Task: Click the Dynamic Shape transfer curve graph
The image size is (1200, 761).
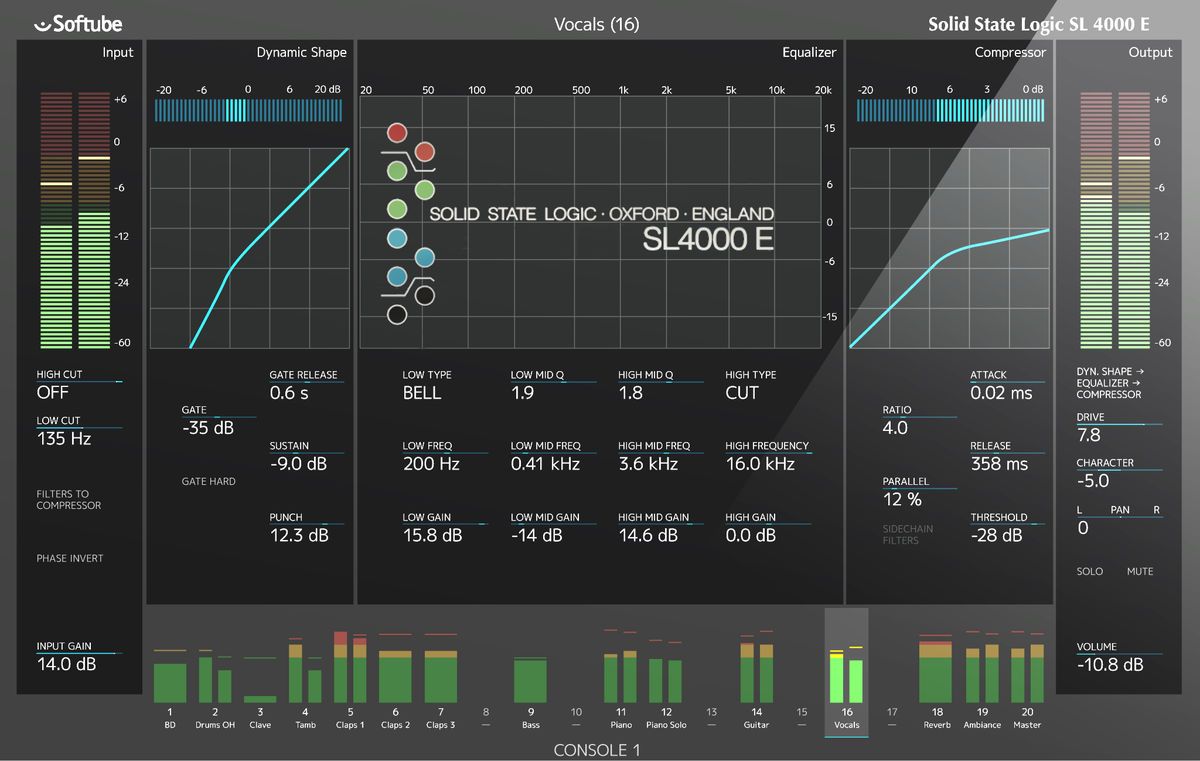Action: click(x=250, y=248)
